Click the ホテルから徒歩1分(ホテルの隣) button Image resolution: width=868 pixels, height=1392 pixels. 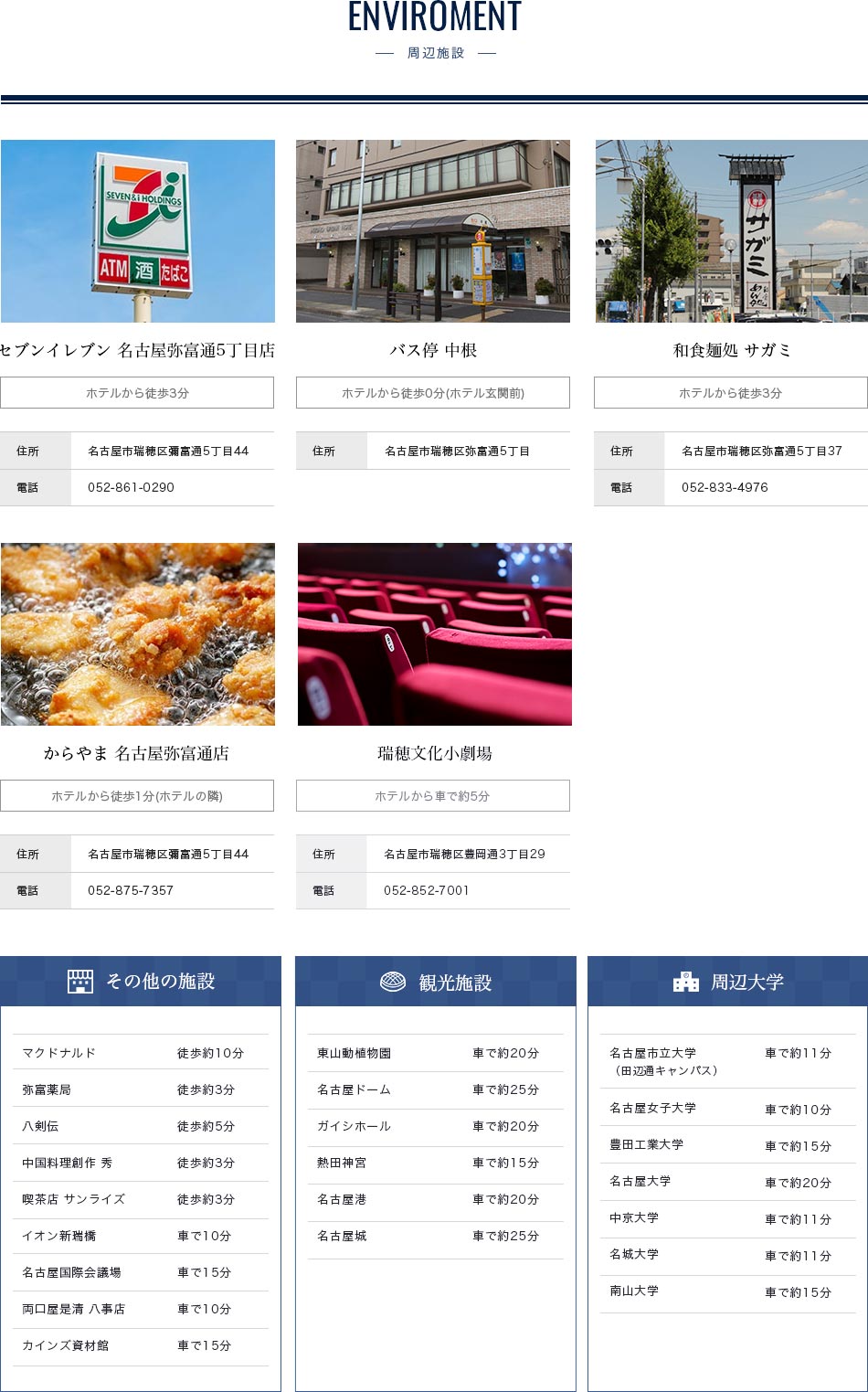137,796
